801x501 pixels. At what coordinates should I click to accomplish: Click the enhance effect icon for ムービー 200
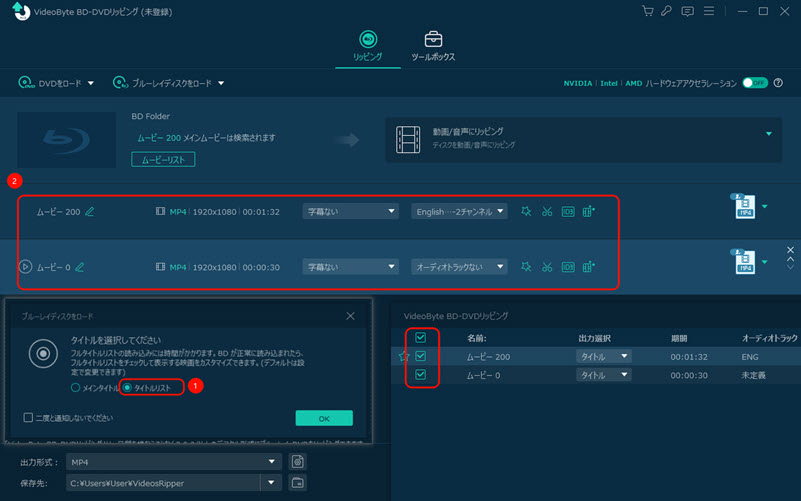(526, 211)
